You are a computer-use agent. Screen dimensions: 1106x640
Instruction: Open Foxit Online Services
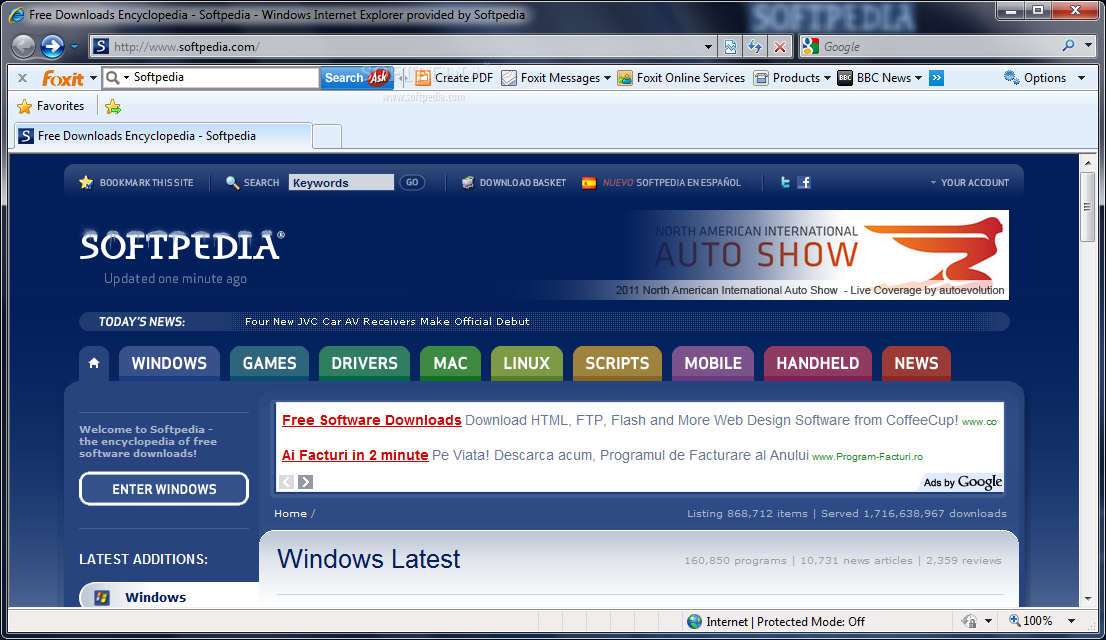click(x=681, y=78)
